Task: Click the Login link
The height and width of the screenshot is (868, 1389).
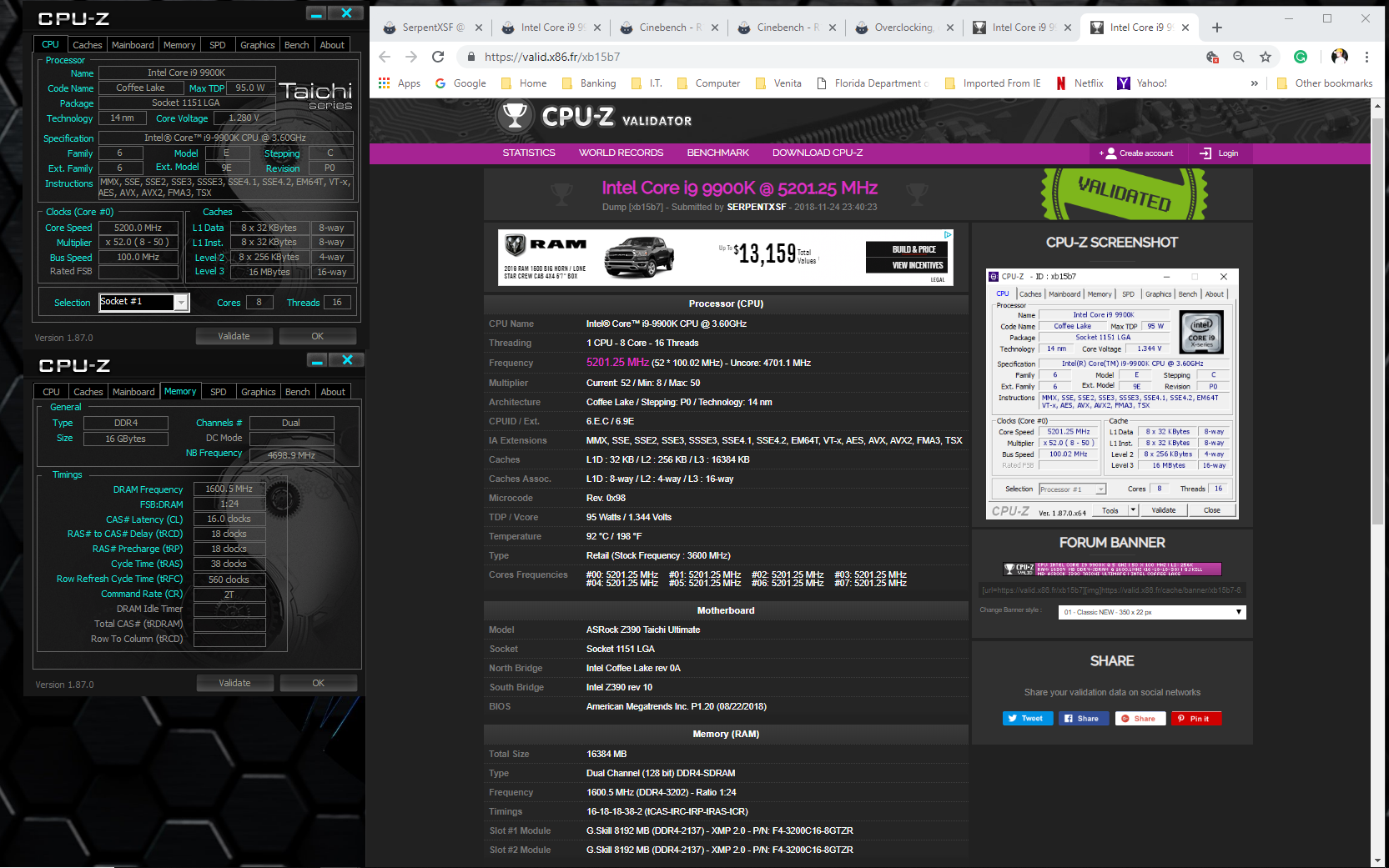Action: click(x=1219, y=153)
